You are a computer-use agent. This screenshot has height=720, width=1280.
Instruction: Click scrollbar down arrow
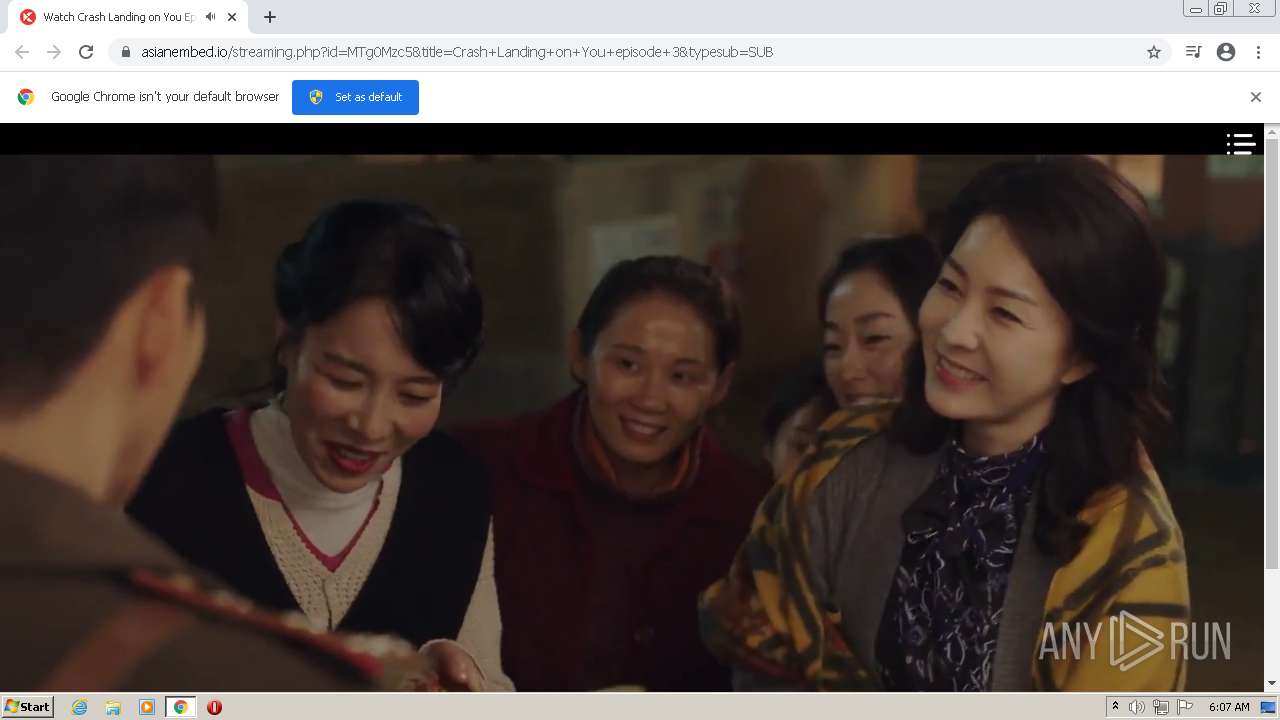pos(1272,684)
